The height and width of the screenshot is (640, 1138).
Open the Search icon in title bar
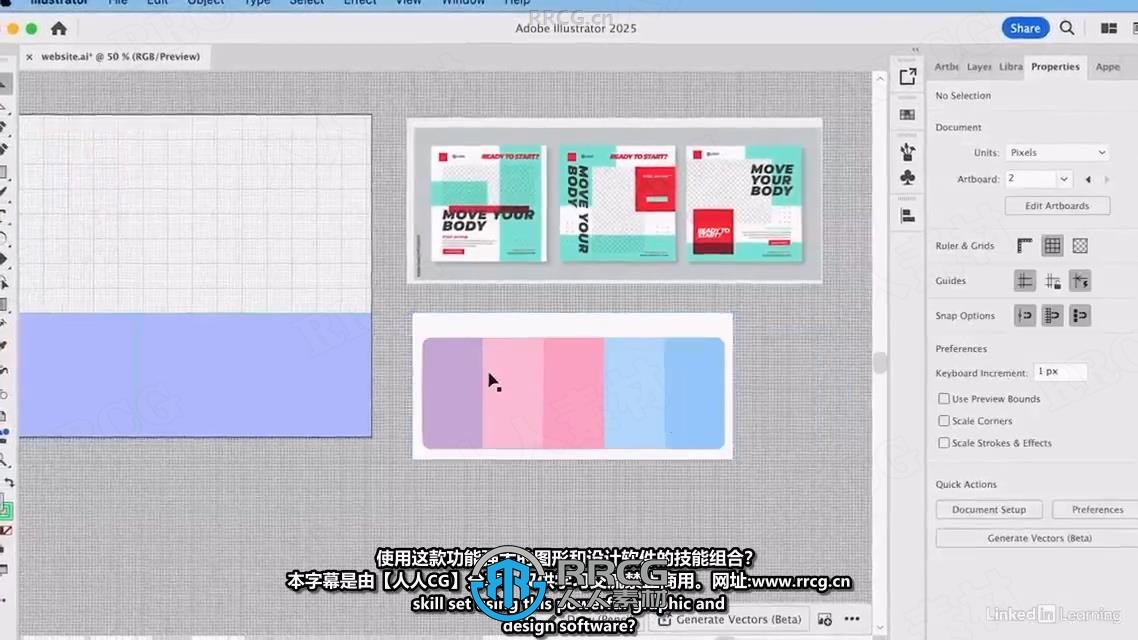point(1066,28)
